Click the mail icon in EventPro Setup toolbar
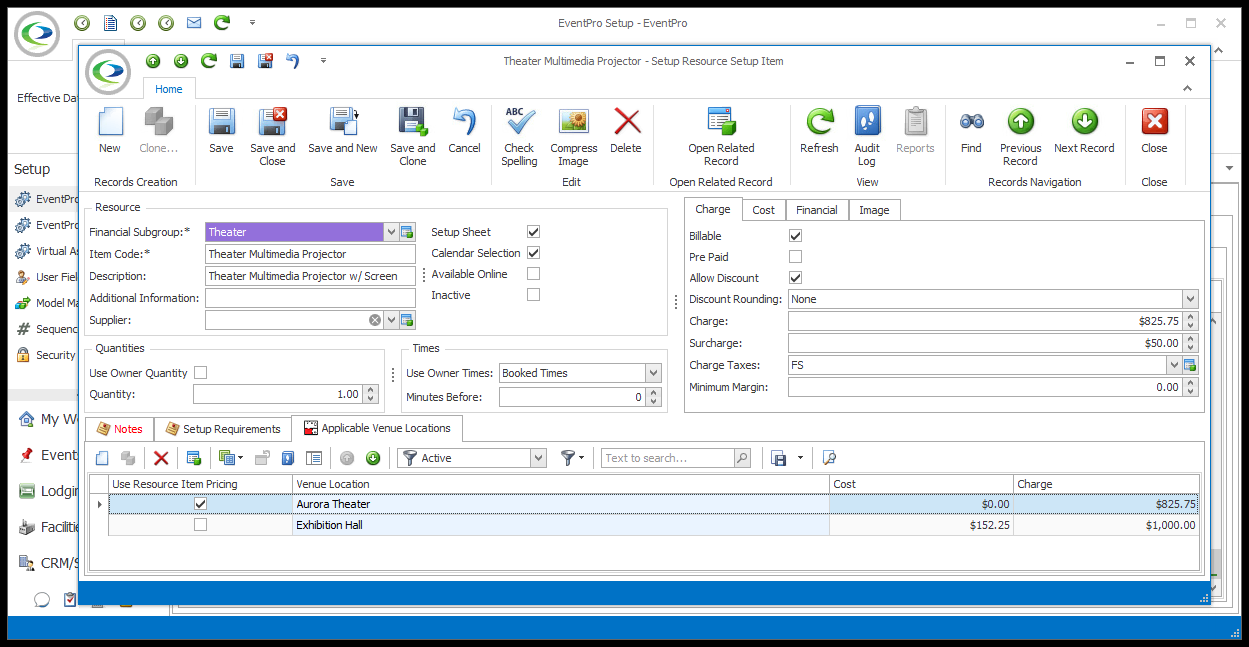The height and width of the screenshot is (647, 1249). 194,22
